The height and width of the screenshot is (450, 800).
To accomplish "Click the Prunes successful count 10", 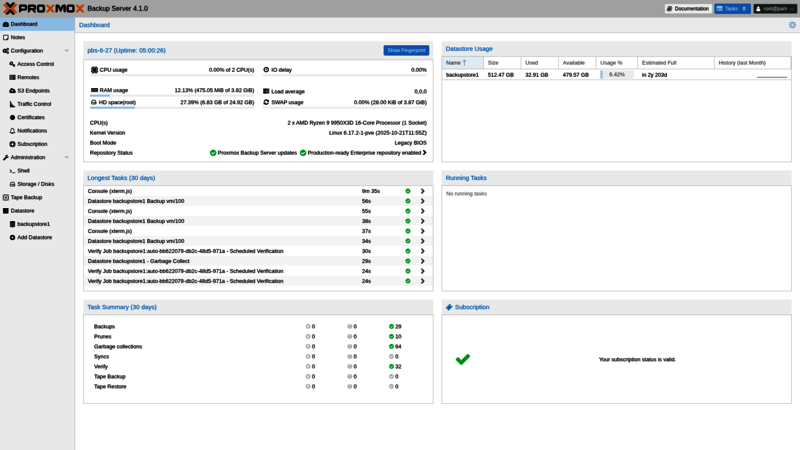I will (395, 336).
